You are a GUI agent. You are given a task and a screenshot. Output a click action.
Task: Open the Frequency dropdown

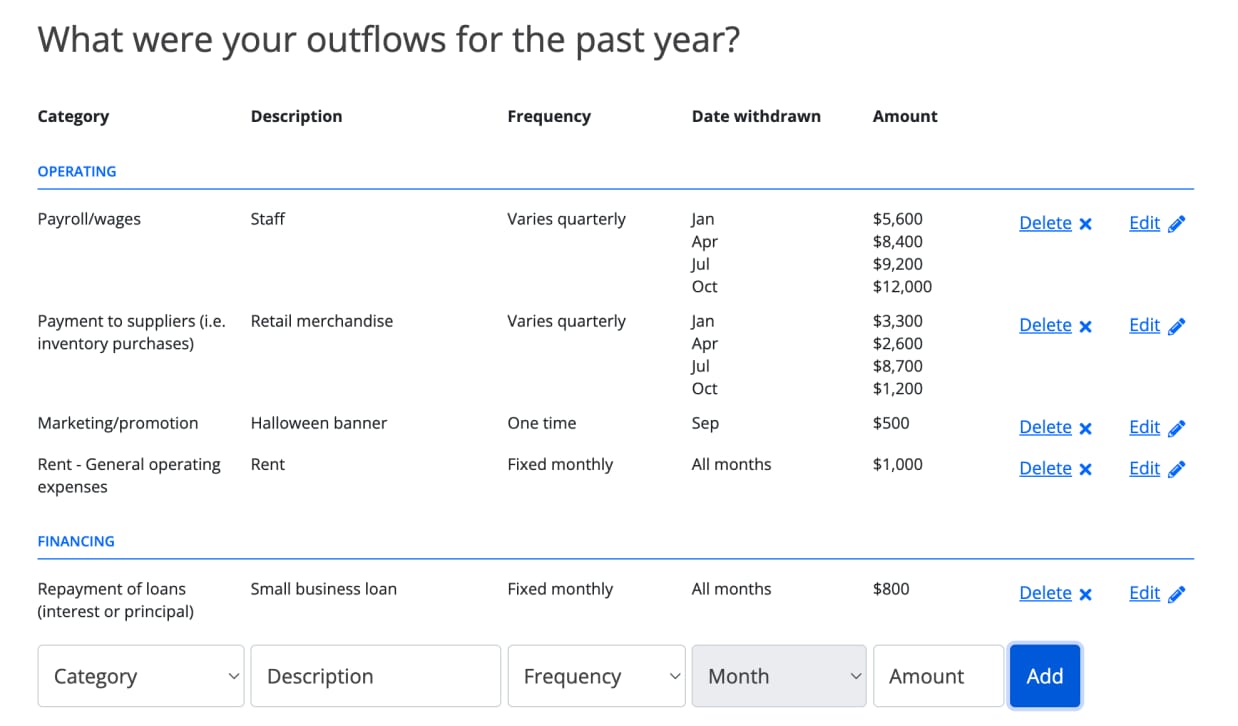[595, 676]
